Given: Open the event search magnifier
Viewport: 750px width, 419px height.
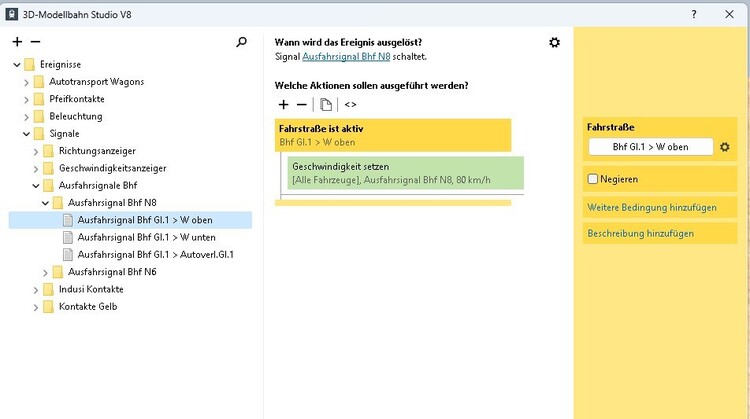Looking at the screenshot, I should pos(241,42).
